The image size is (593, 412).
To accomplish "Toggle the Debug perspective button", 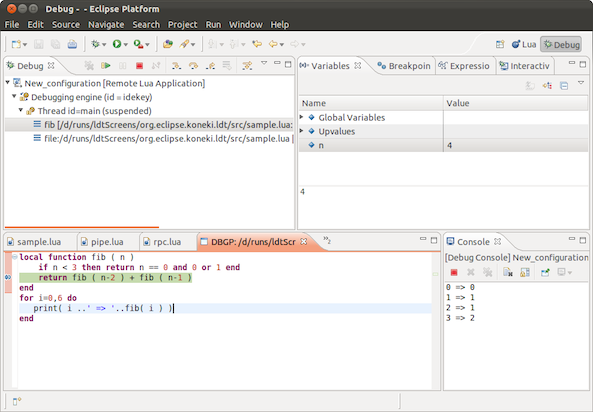I will [561, 45].
